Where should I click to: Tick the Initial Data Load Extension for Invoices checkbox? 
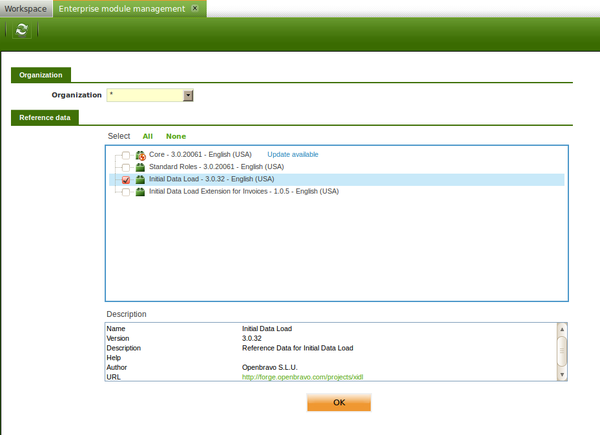125,192
